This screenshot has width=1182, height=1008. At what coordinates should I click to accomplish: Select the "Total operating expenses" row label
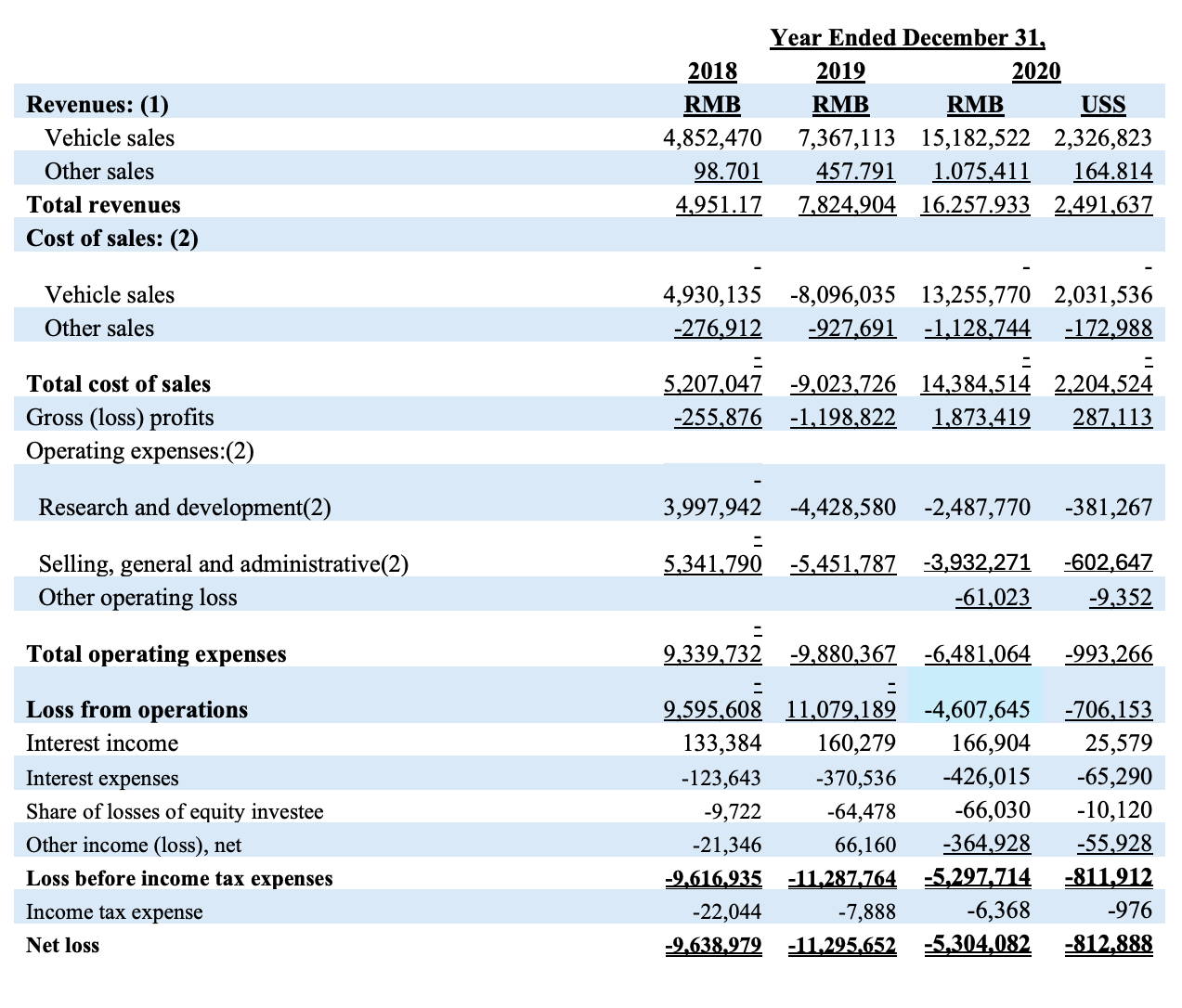156,653
